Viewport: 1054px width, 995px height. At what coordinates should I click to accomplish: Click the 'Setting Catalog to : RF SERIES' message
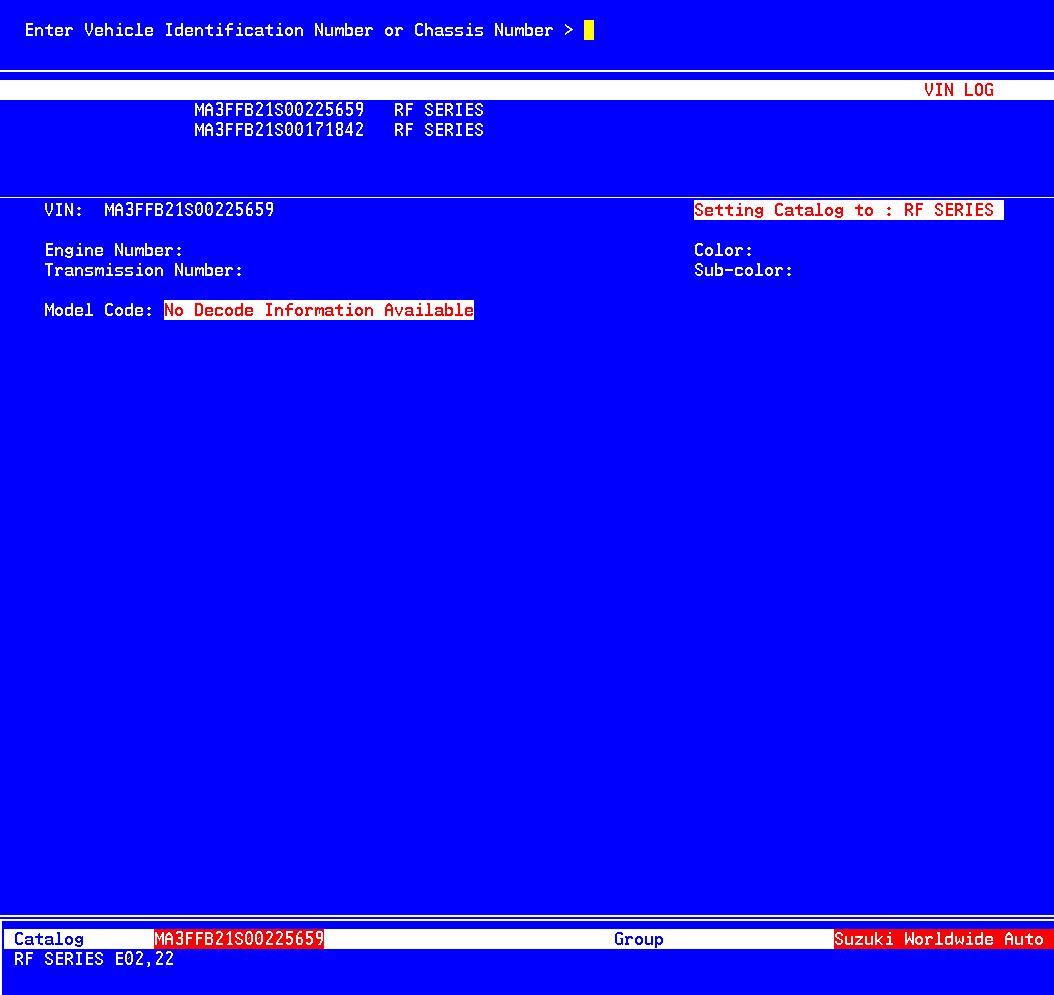coord(847,210)
